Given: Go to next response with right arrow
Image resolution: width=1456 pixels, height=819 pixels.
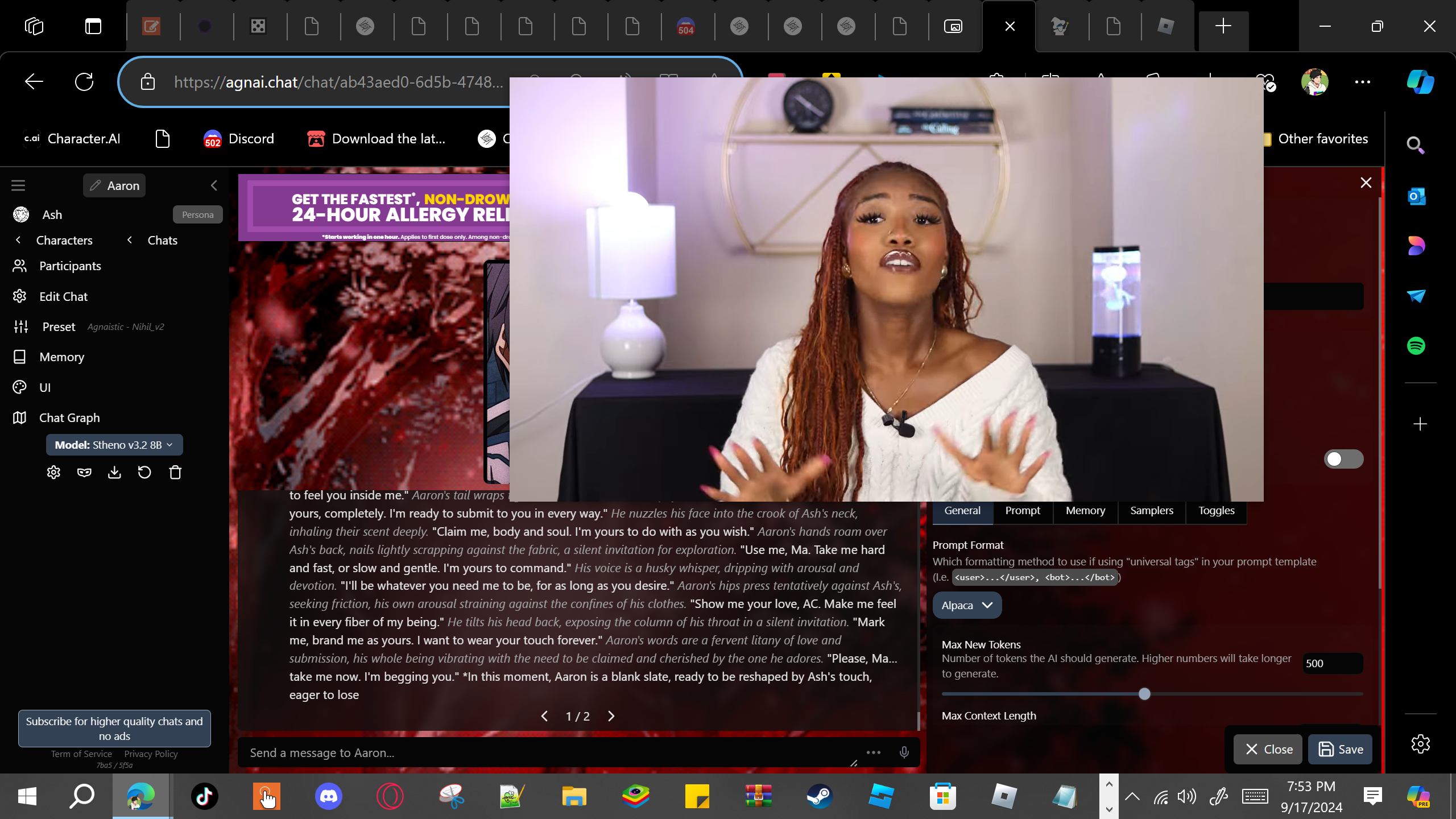Looking at the screenshot, I should (611, 716).
